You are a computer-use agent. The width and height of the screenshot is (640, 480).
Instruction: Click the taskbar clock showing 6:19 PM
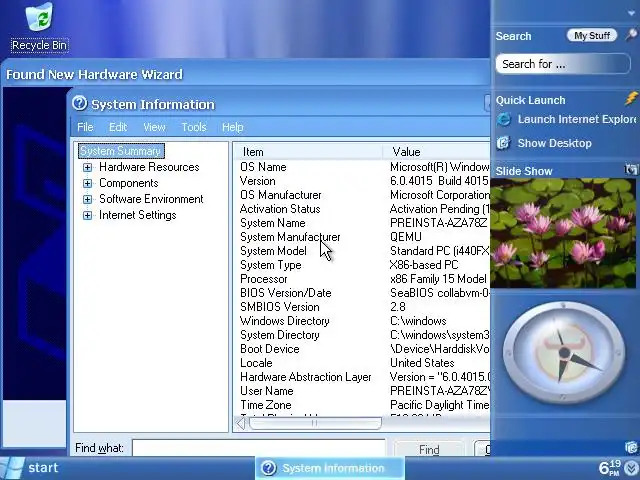tap(610, 468)
